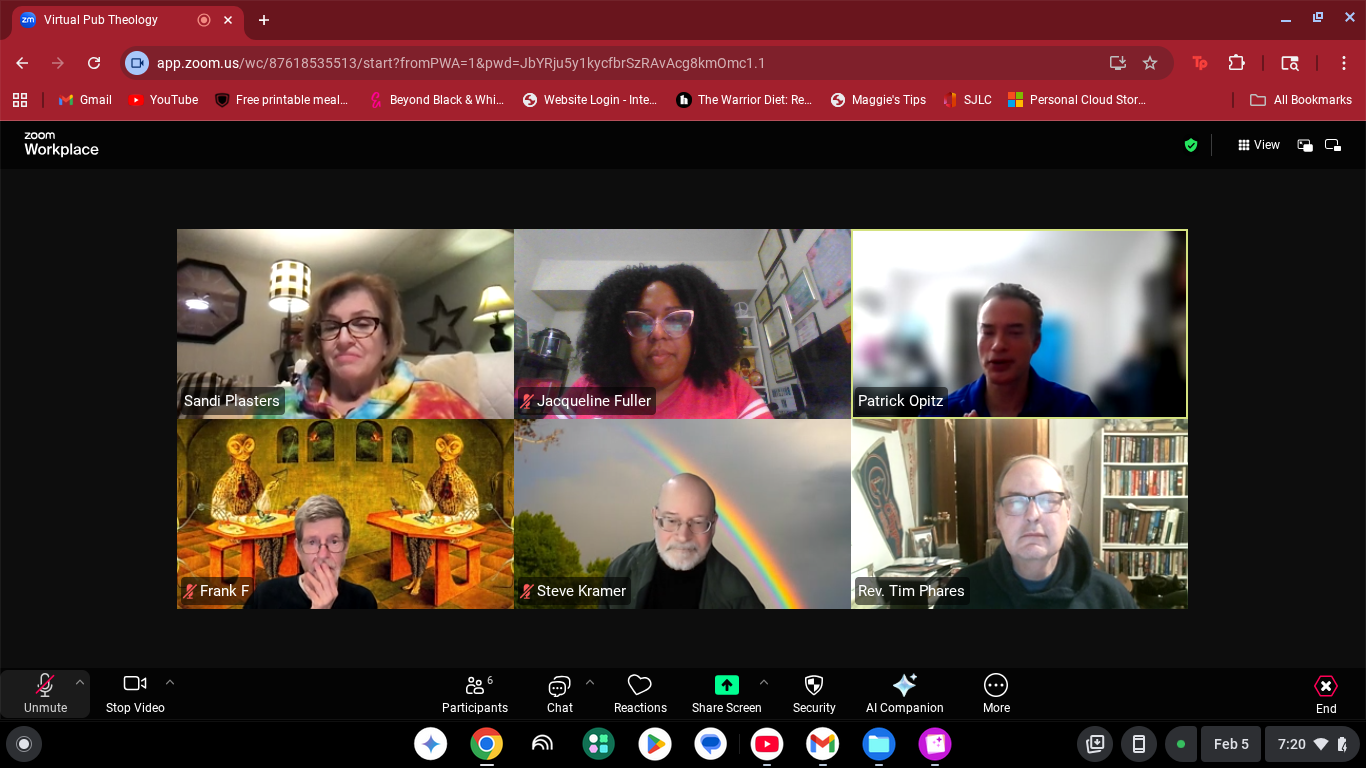The image size is (1366, 768).
Task: Open the Security options
Action: 814,693
